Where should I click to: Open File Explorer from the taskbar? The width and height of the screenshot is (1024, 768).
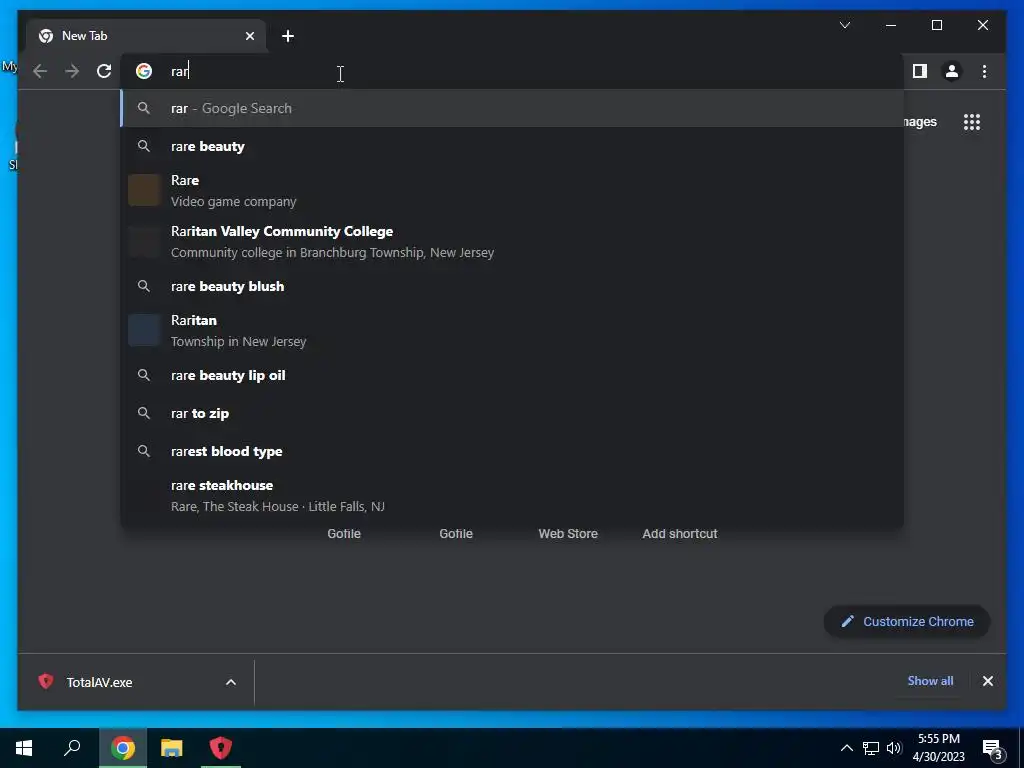[x=172, y=748]
